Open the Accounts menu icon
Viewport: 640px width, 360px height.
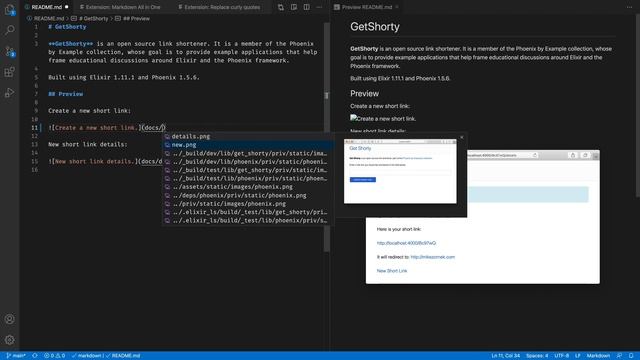(x=9, y=319)
